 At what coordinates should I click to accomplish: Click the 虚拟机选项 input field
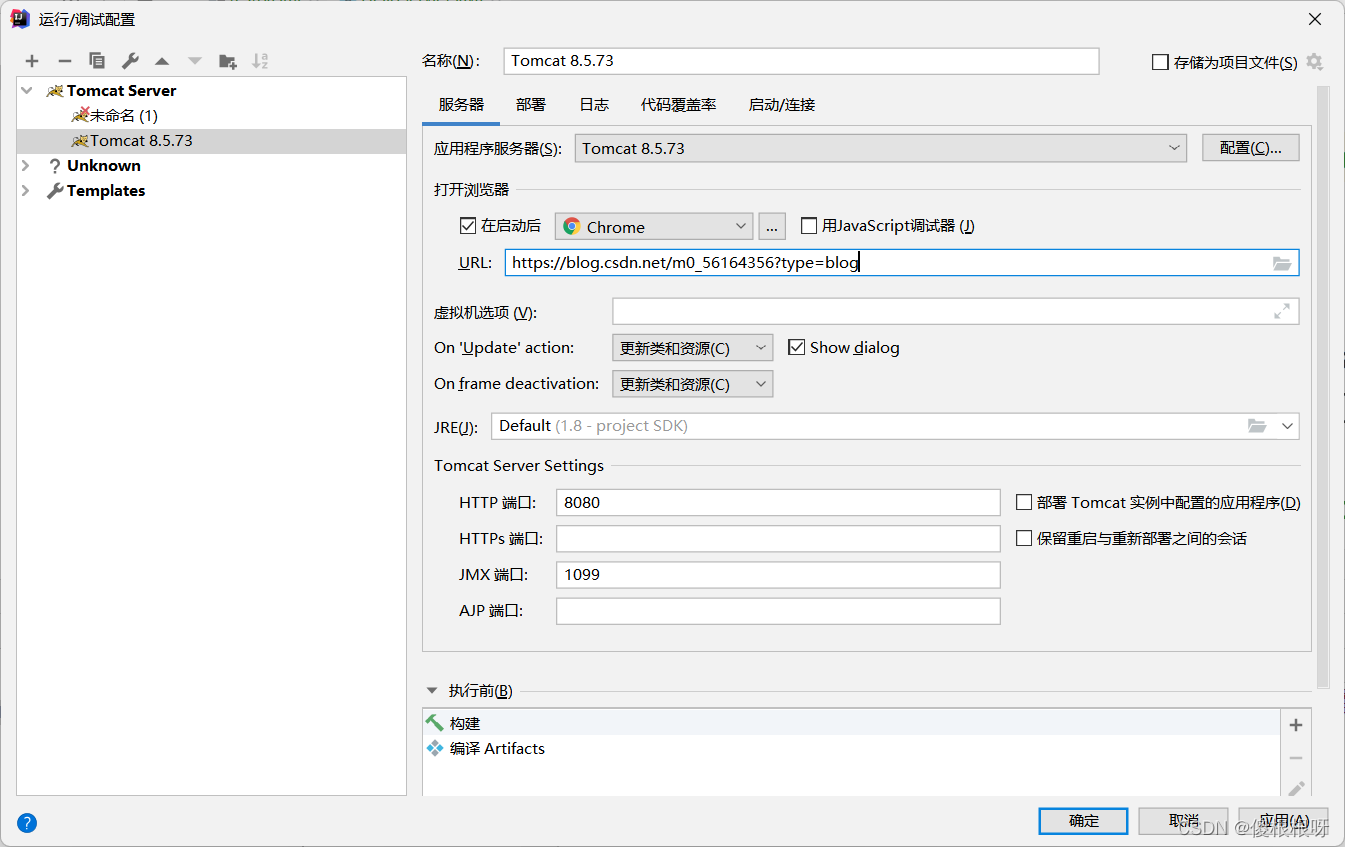pyautogui.click(x=955, y=312)
